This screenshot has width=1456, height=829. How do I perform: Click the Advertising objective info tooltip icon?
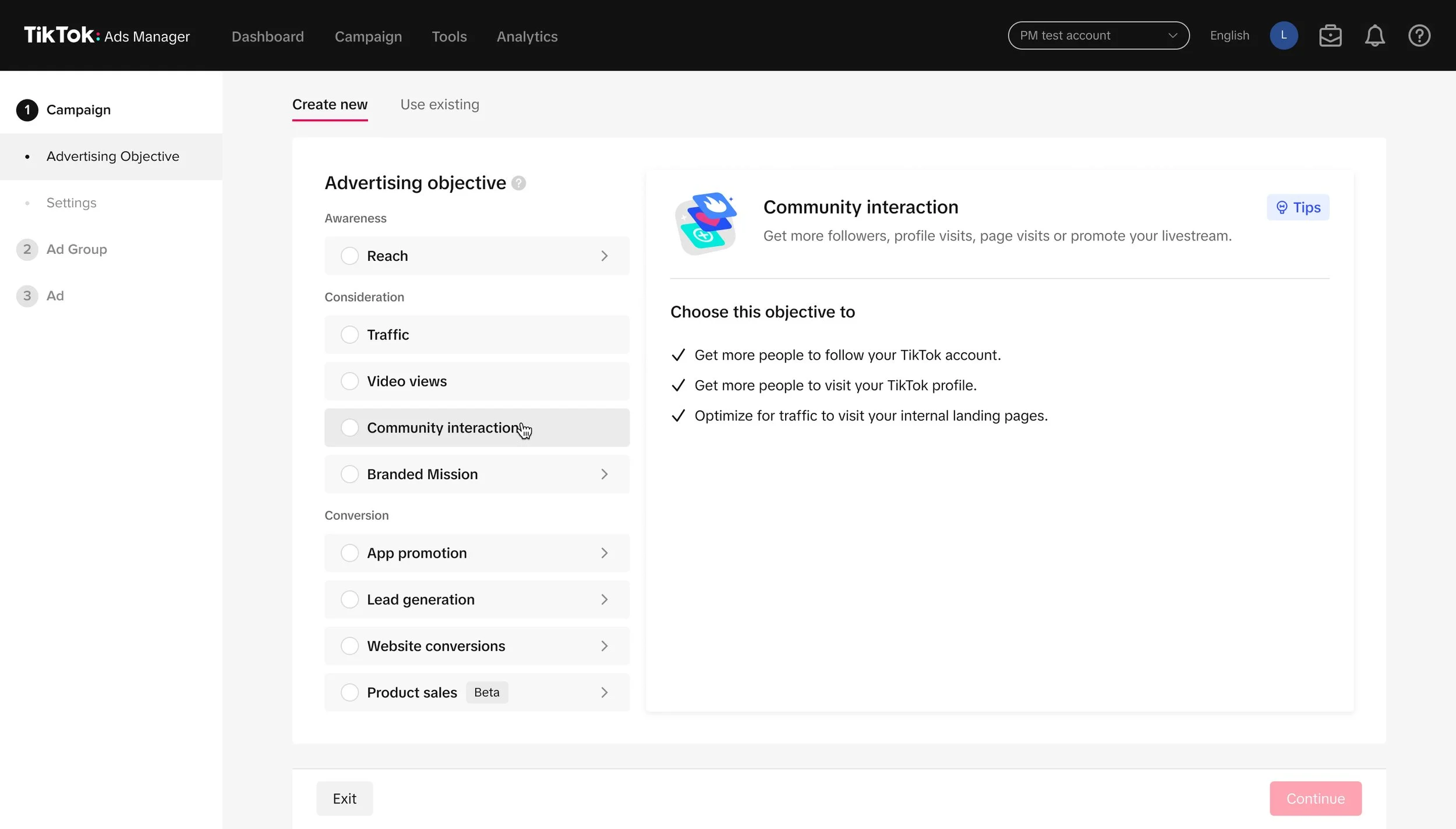(x=518, y=183)
